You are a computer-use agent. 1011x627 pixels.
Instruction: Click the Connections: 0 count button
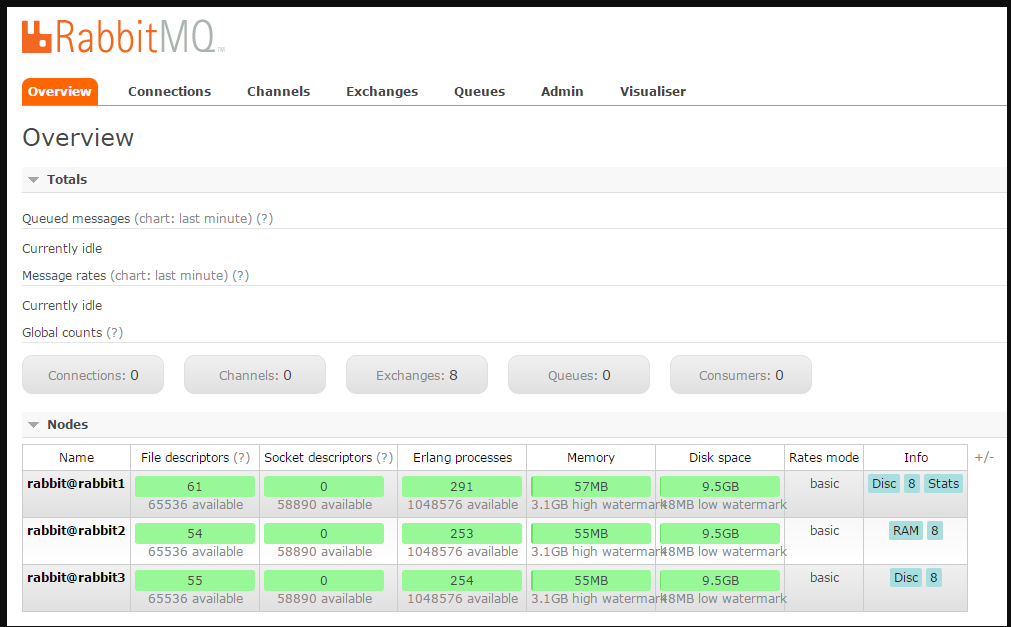[93, 375]
